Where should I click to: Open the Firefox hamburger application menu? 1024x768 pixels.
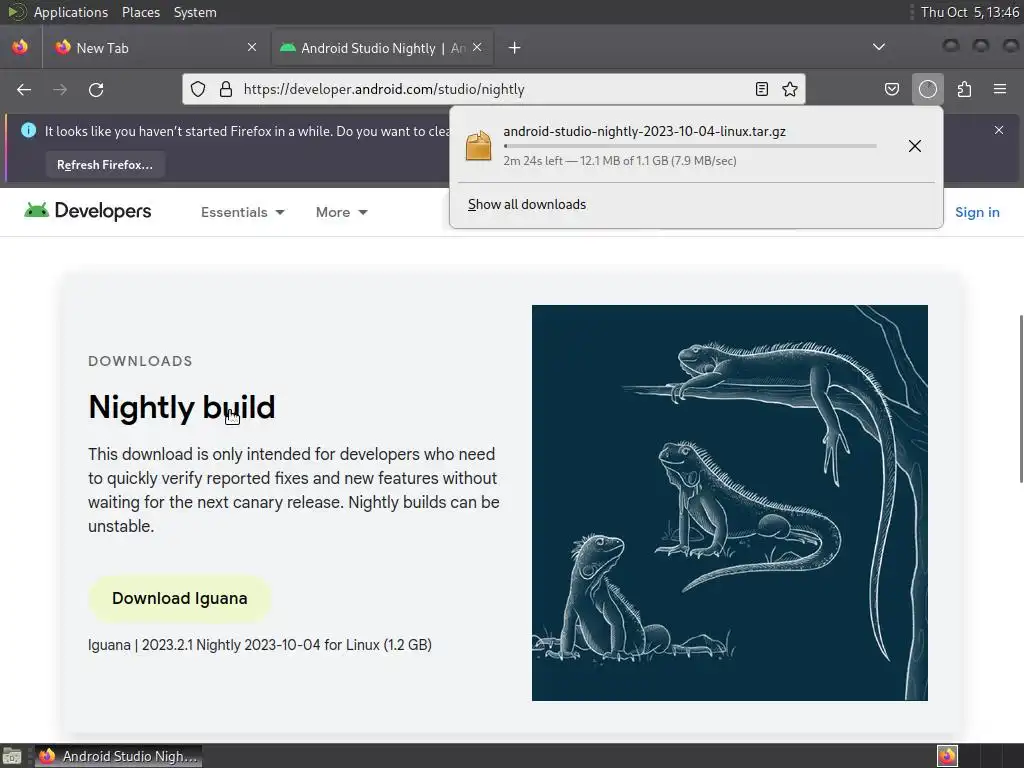click(x=1000, y=89)
